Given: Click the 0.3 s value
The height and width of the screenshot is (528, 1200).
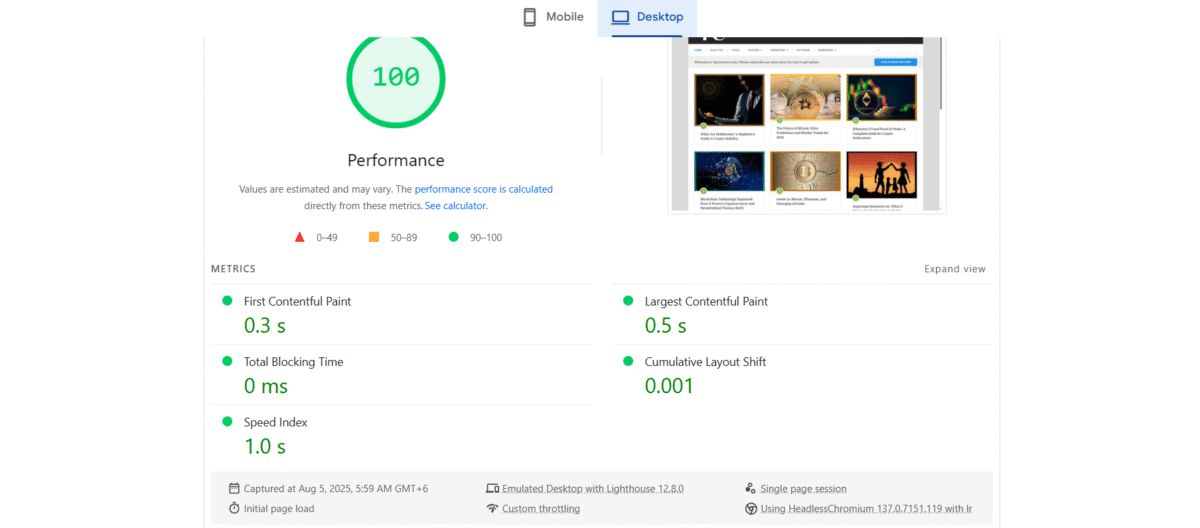Looking at the screenshot, I should tap(265, 325).
